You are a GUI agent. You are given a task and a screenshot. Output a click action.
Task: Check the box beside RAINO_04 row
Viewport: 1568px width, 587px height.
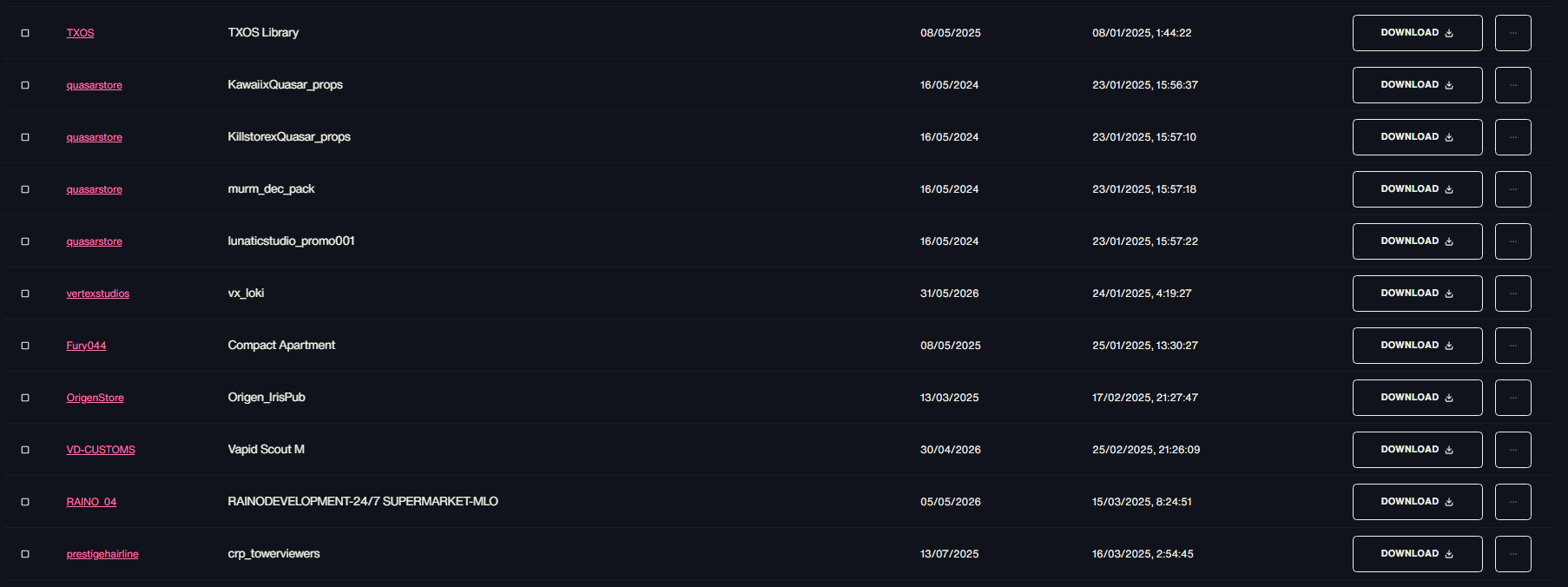pyautogui.click(x=25, y=502)
